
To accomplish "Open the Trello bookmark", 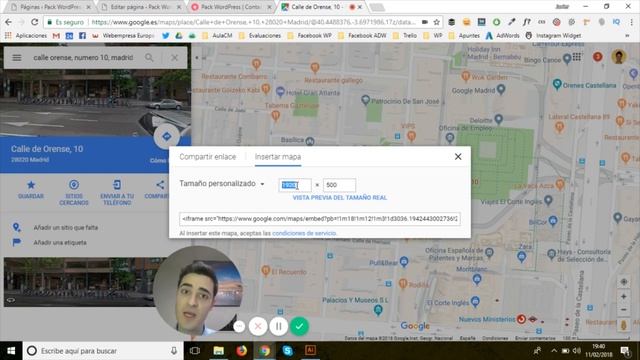I will pyautogui.click(x=405, y=36).
